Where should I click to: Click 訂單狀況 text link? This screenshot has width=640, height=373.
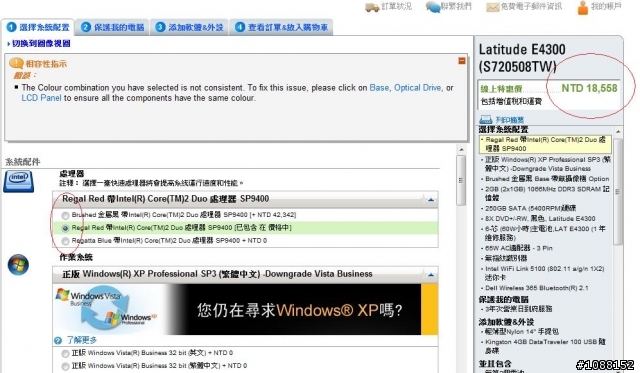coord(396,7)
